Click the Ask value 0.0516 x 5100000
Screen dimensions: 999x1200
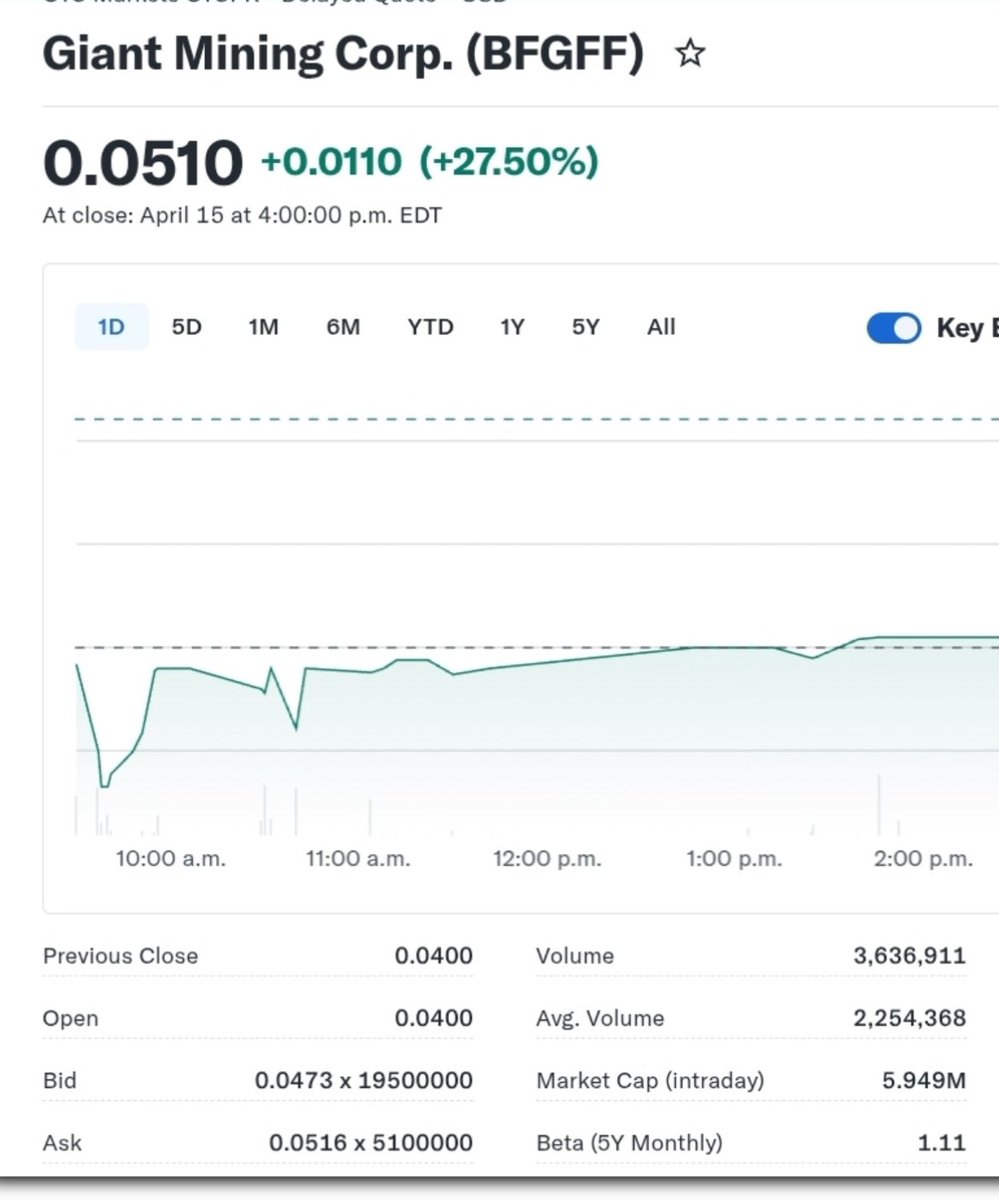[x=371, y=1142]
